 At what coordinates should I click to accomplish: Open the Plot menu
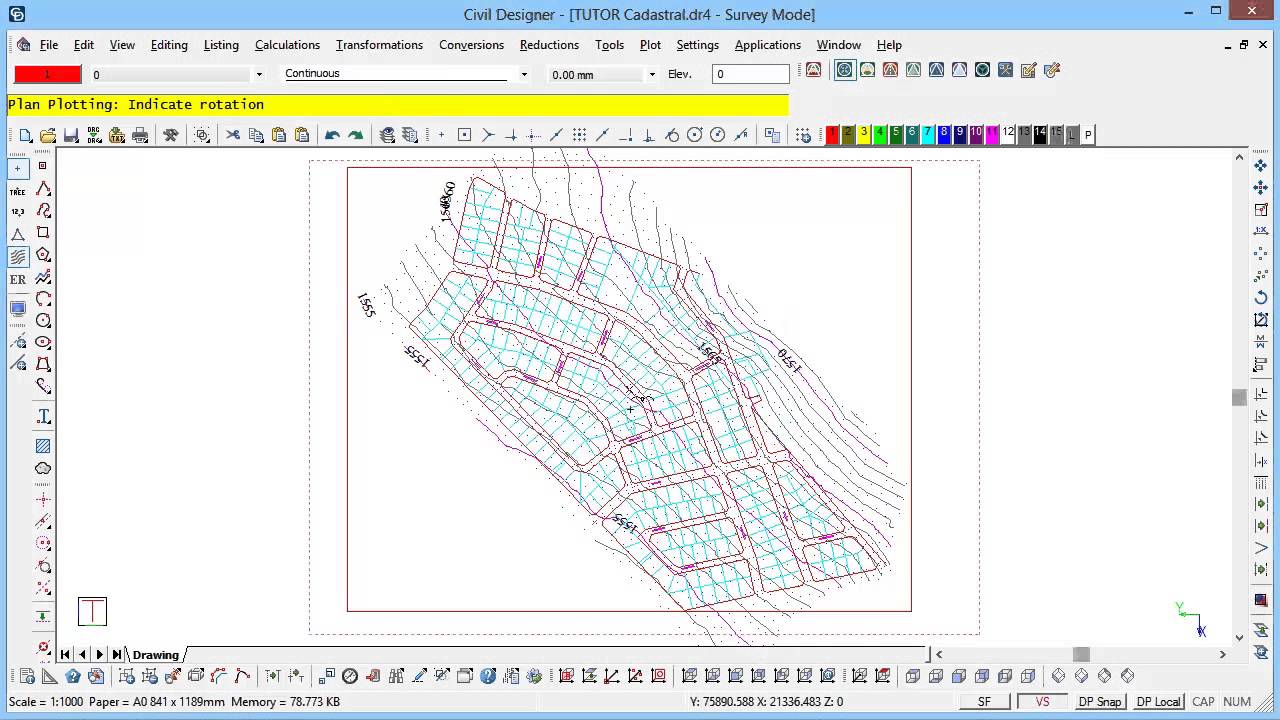click(x=650, y=45)
